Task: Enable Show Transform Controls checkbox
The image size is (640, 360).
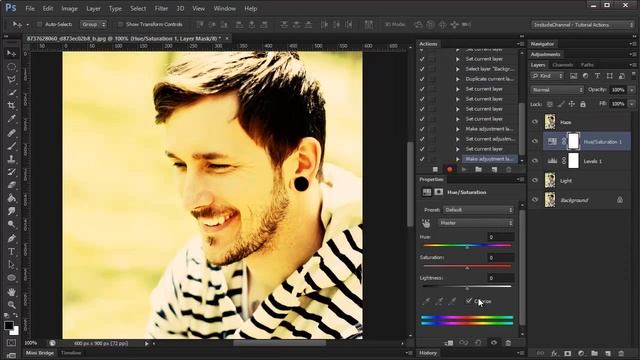Action: (120, 24)
